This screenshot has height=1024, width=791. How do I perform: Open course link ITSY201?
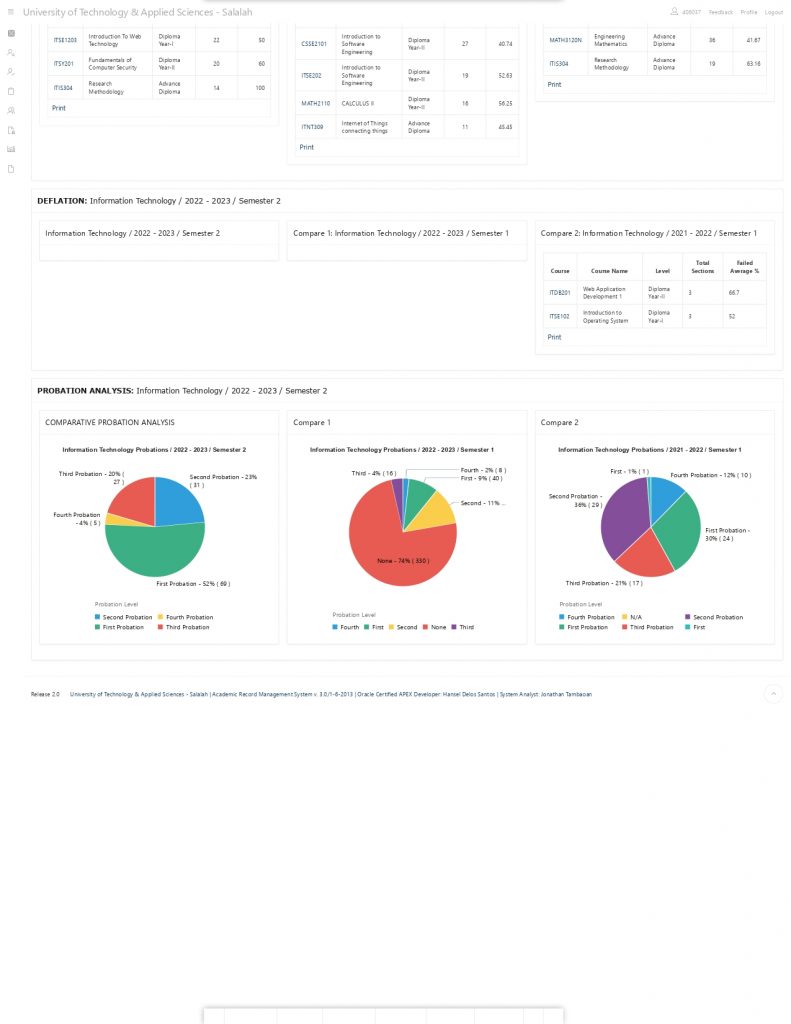pos(63,64)
